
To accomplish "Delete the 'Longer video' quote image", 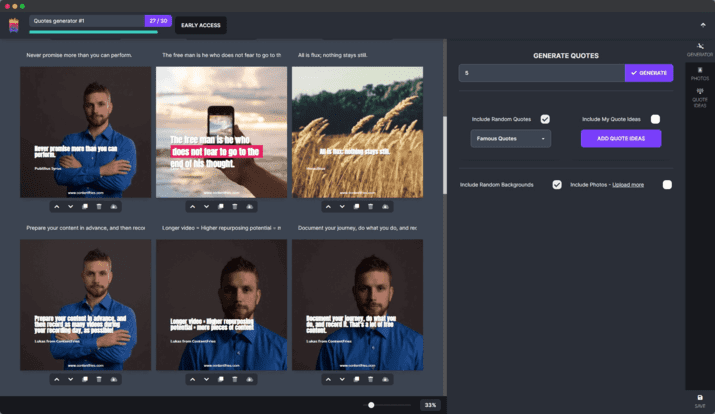I will [x=235, y=379].
